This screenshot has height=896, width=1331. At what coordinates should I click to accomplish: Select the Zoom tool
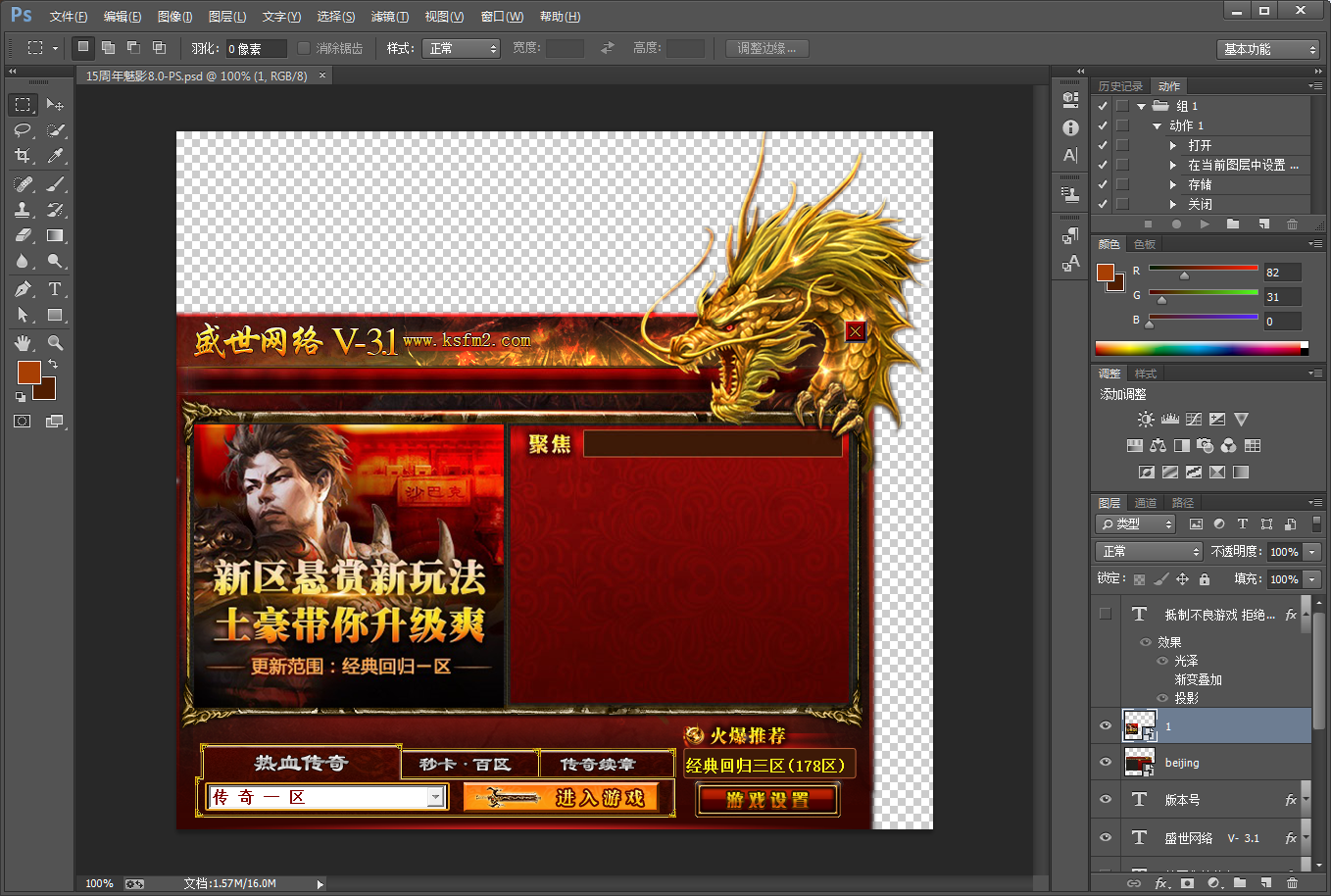(x=55, y=343)
